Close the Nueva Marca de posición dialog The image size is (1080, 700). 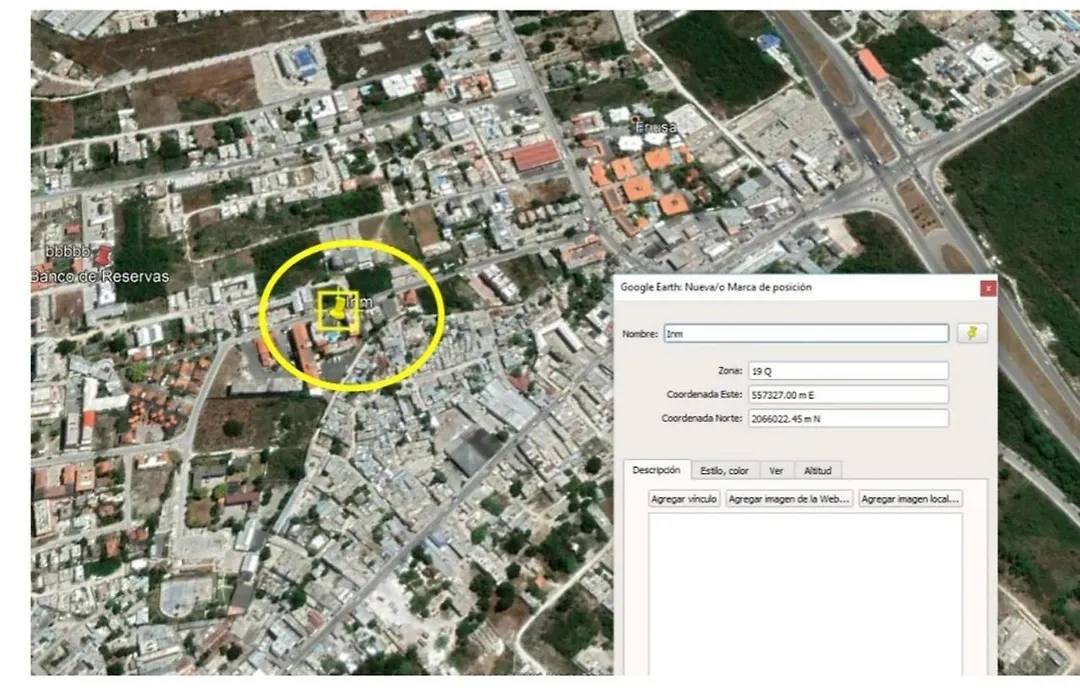[x=988, y=288]
